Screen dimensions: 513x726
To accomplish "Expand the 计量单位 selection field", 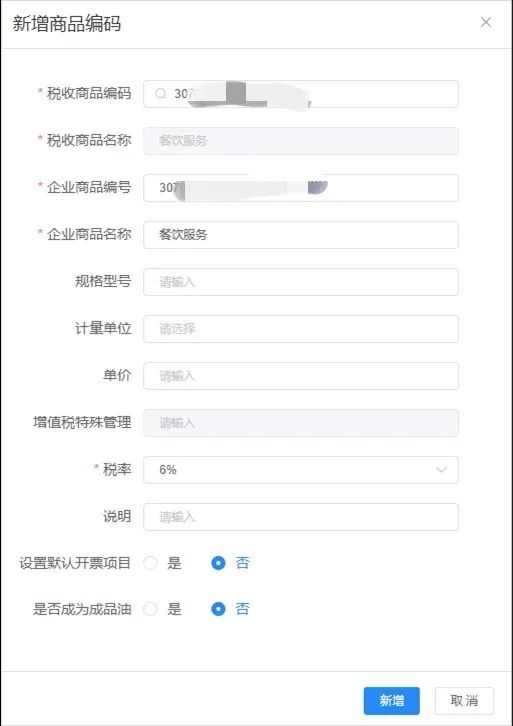I will [x=301, y=329].
